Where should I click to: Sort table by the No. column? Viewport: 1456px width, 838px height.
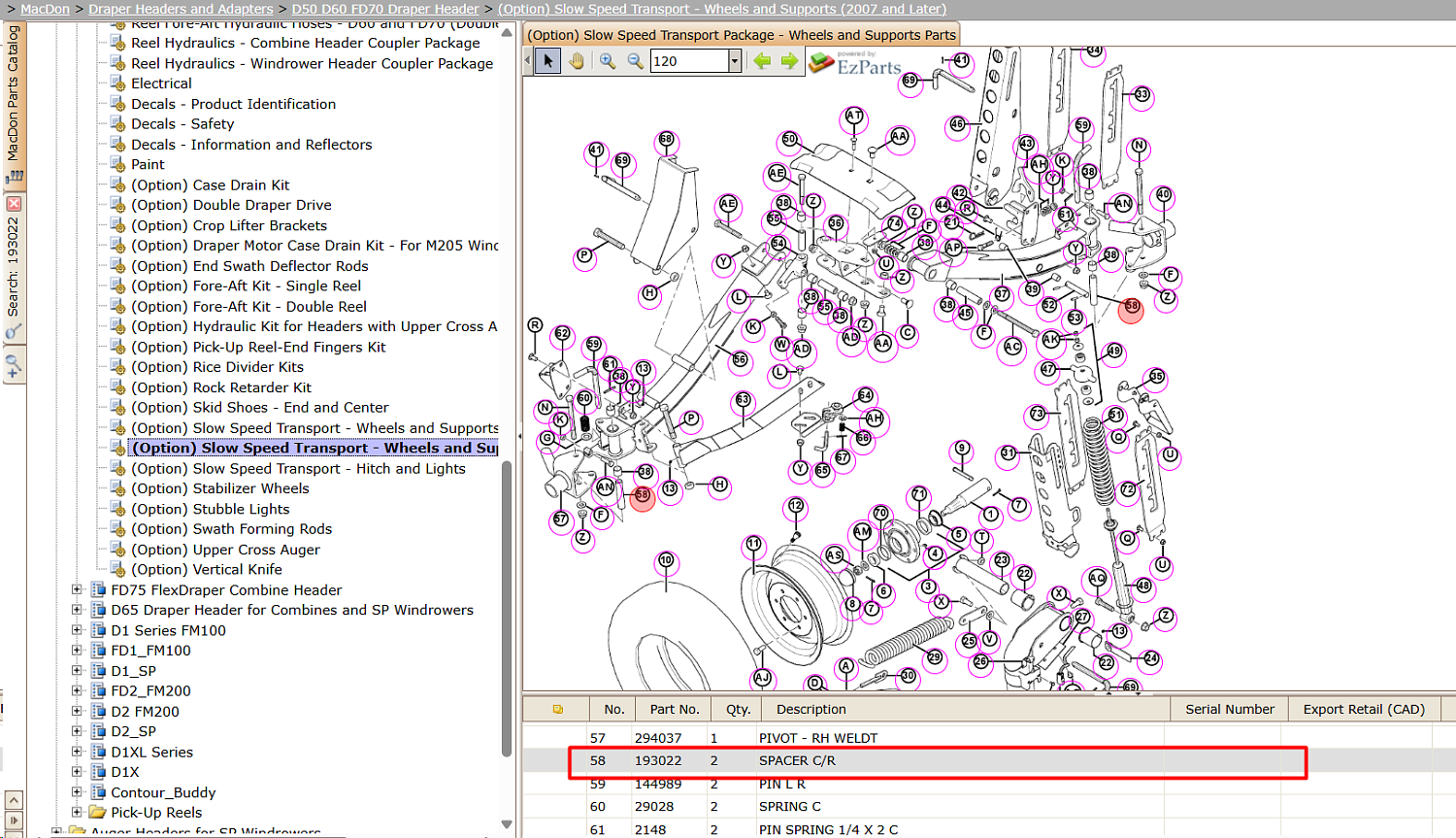pos(613,710)
